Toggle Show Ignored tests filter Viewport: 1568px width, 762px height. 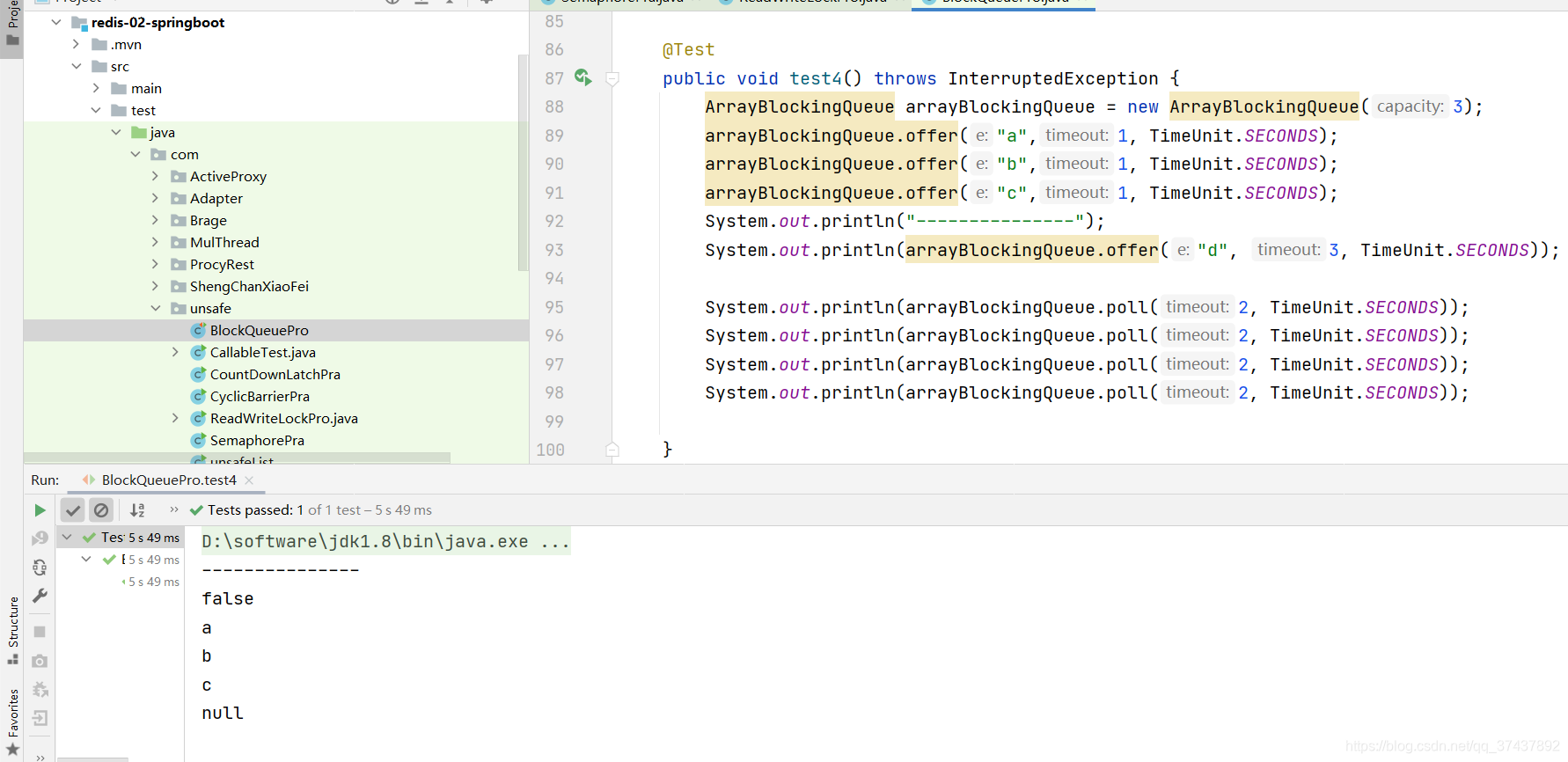coord(101,510)
